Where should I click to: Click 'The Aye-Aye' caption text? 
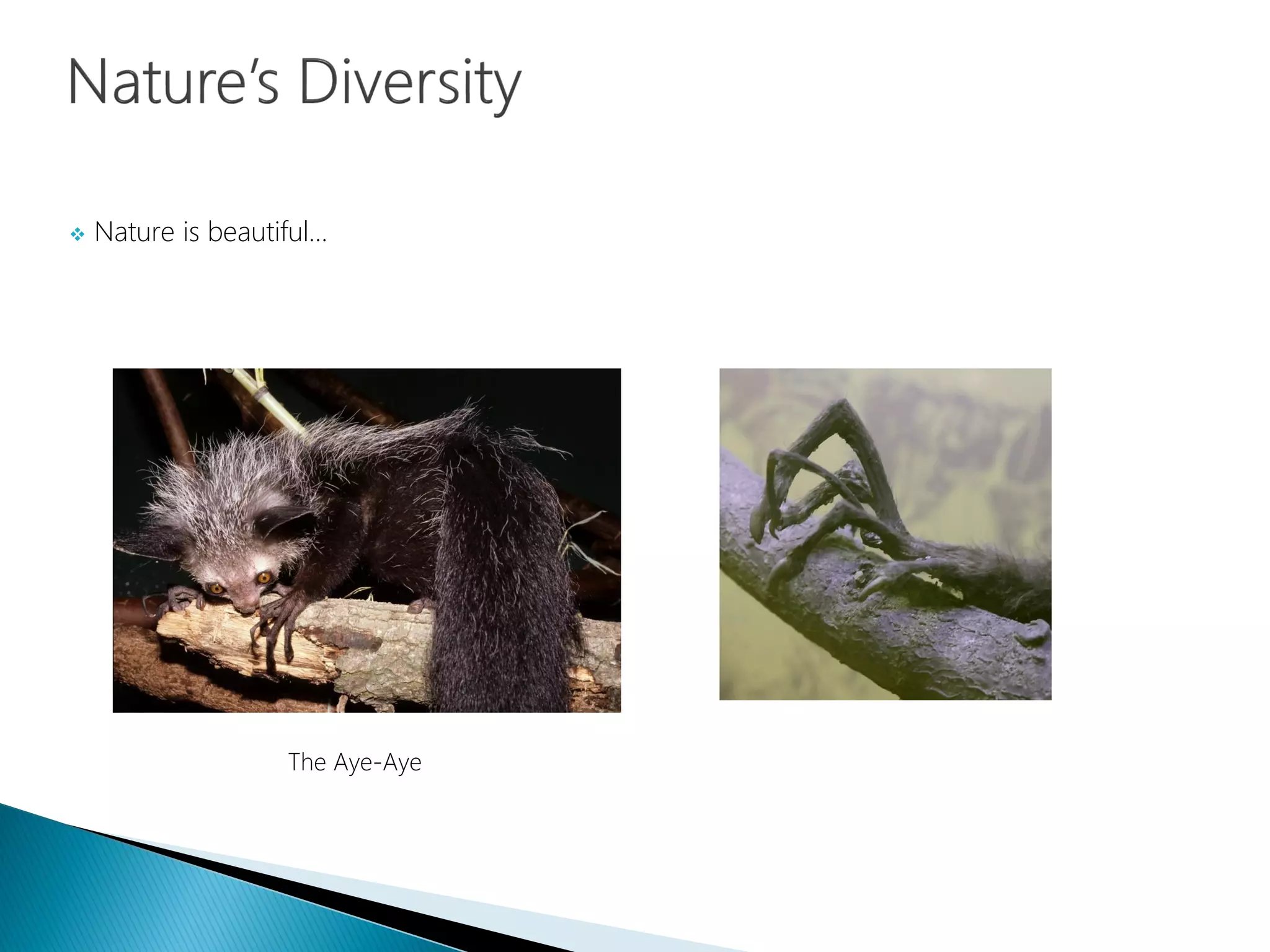coord(355,762)
